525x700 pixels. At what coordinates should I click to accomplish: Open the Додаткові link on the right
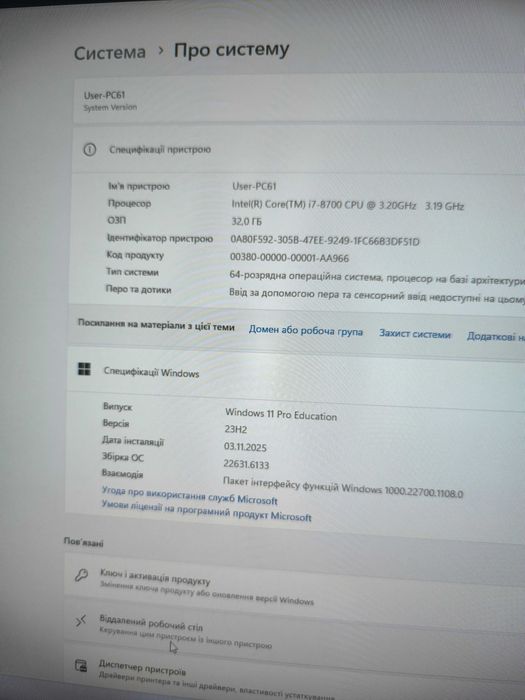click(496, 336)
